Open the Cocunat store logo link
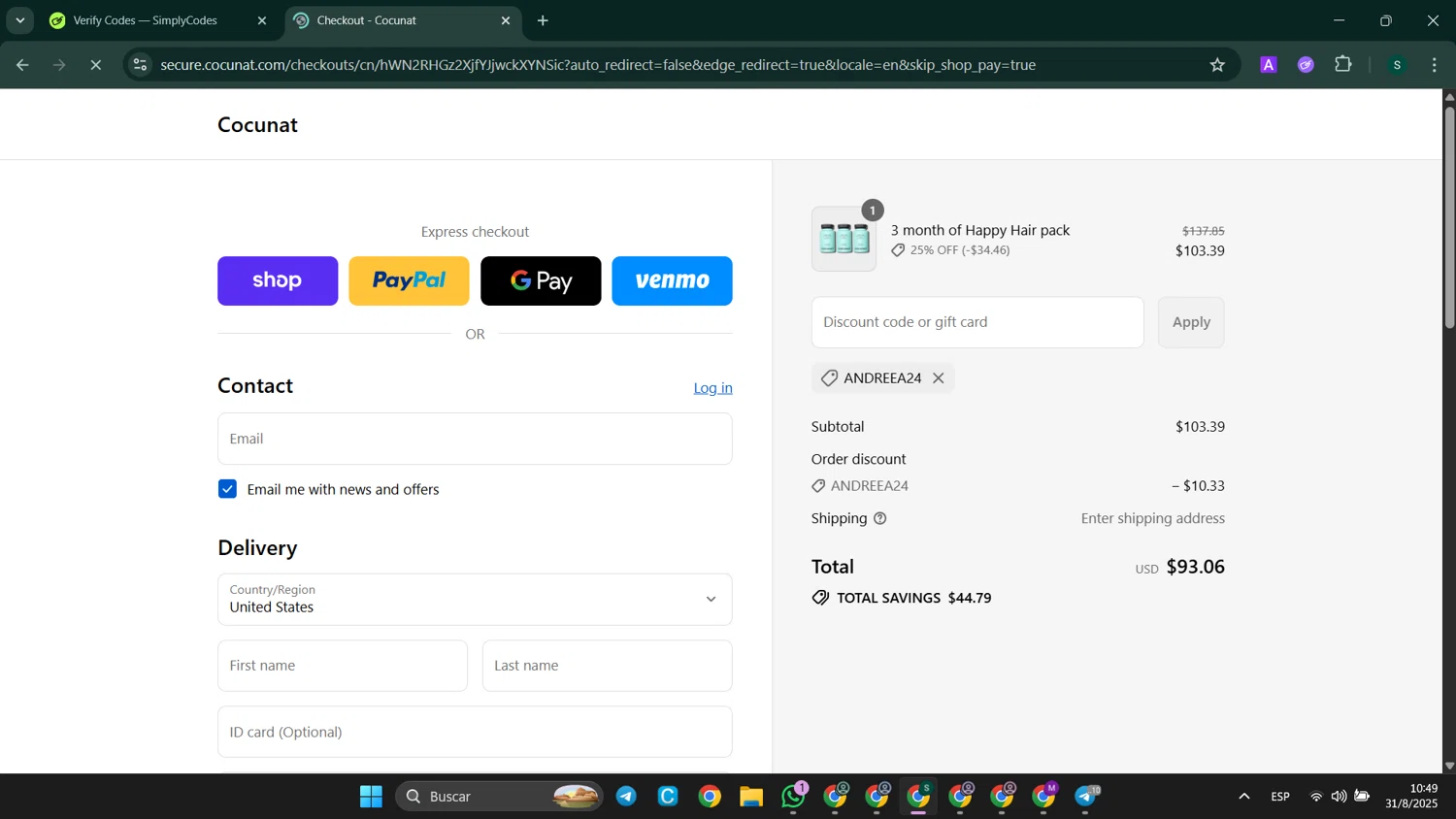This screenshot has width=1456, height=819. click(257, 125)
